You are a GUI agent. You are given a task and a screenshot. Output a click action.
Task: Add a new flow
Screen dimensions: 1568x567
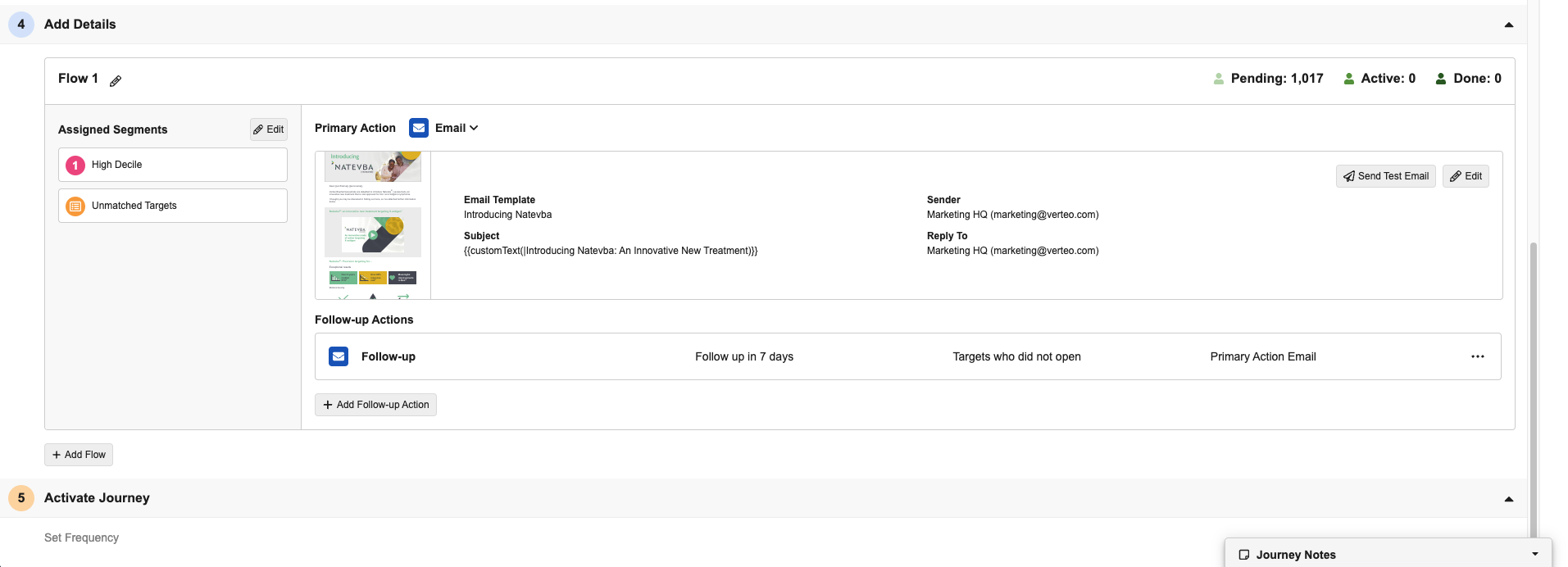pyautogui.click(x=79, y=455)
